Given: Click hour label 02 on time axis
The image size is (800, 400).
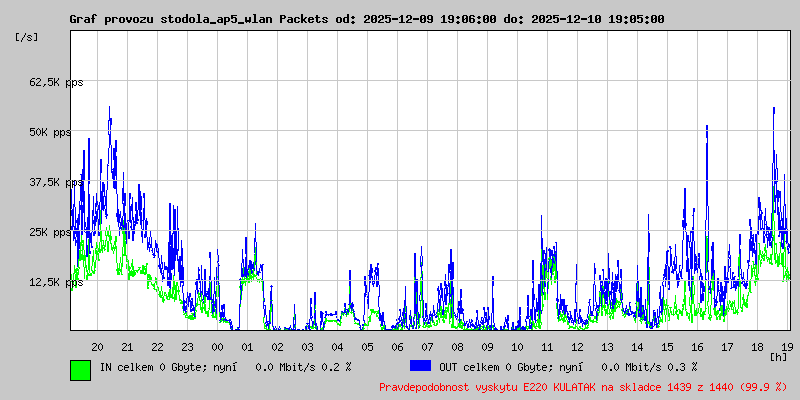Looking at the screenshot, I should [x=277, y=347].
